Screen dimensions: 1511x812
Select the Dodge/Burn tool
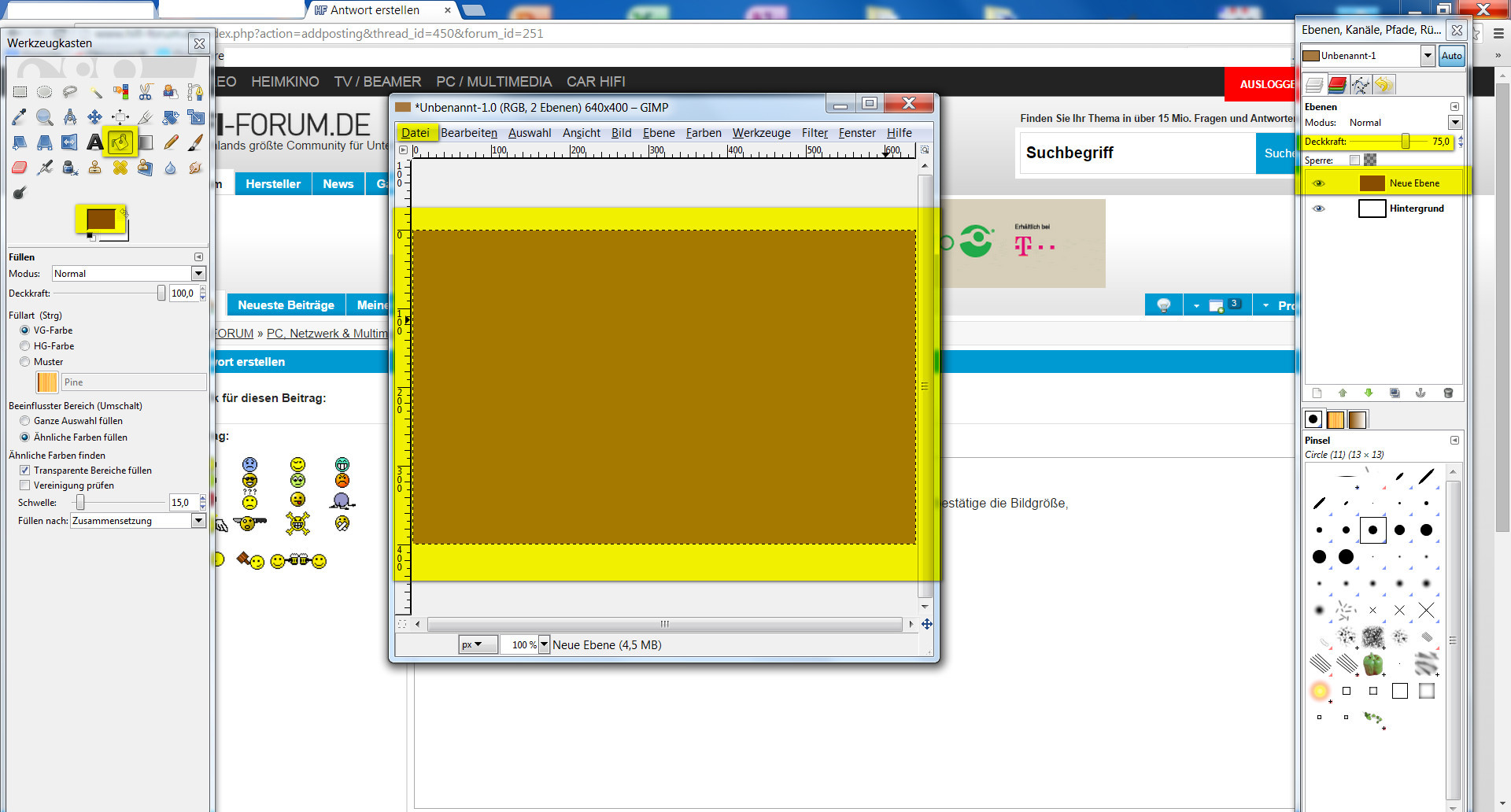click(x=20, y=193)
